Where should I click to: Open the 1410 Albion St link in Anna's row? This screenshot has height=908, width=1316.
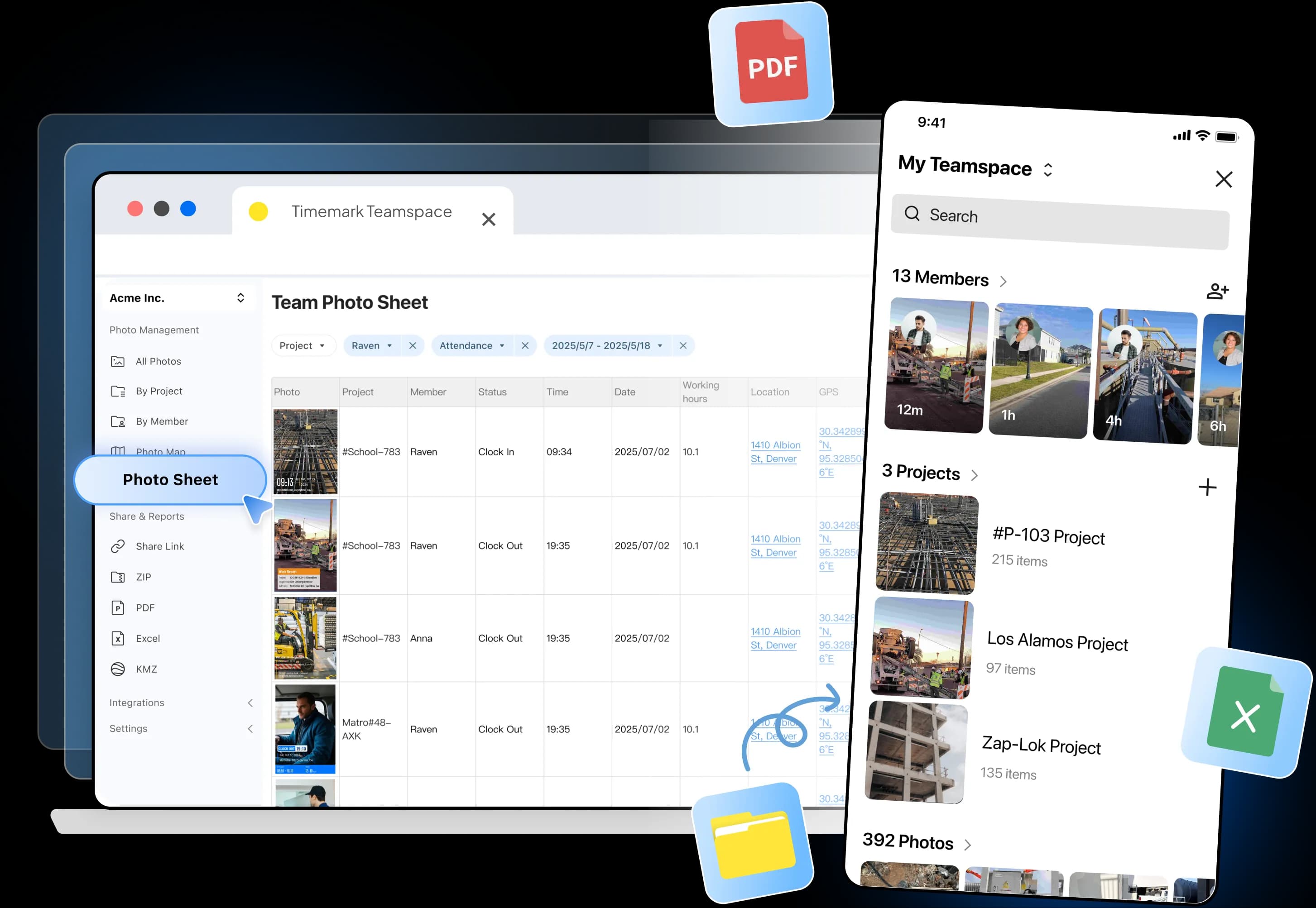(x=775, y=638)
